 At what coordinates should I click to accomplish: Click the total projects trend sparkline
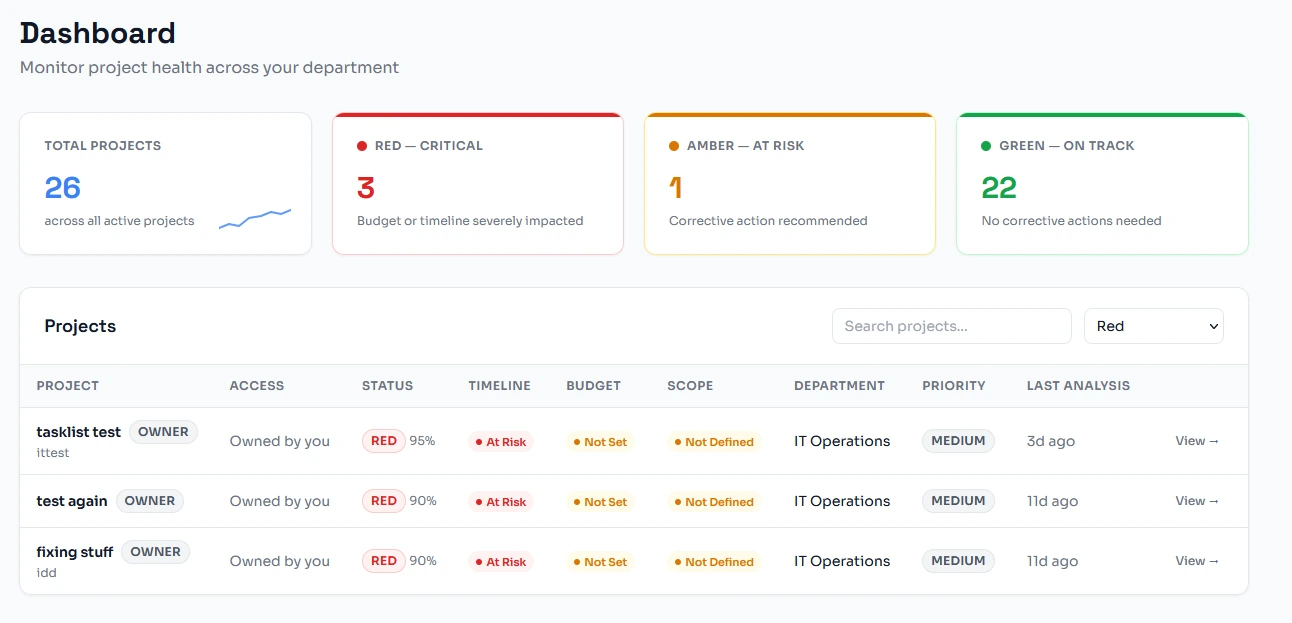point(255,218)
